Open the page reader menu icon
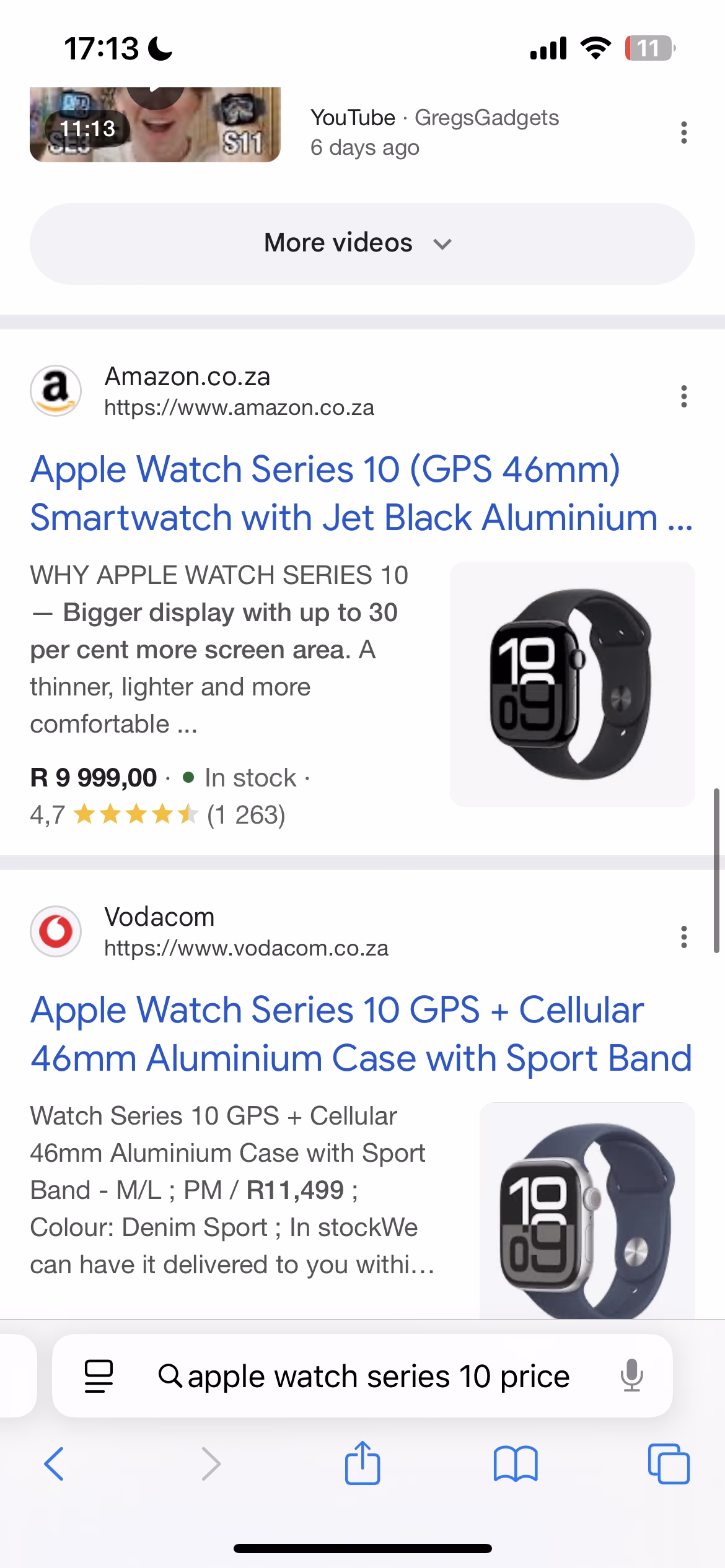The height and width of the screenshot is (1568, 725). [x=99, y=1375]
